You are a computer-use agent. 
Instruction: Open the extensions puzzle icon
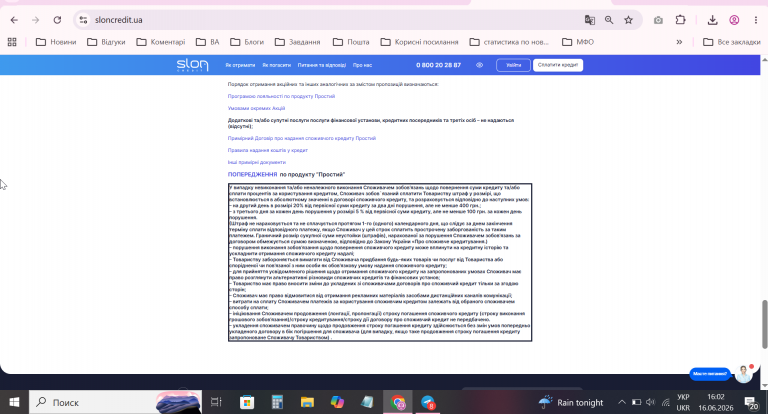tap(680, 20)
